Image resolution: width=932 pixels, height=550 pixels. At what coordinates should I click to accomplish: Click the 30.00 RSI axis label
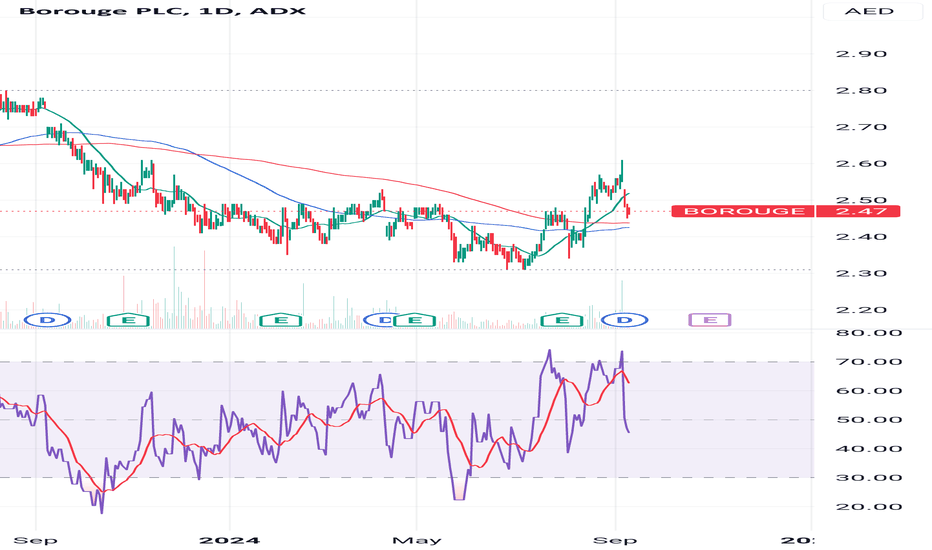click(869, 478)
